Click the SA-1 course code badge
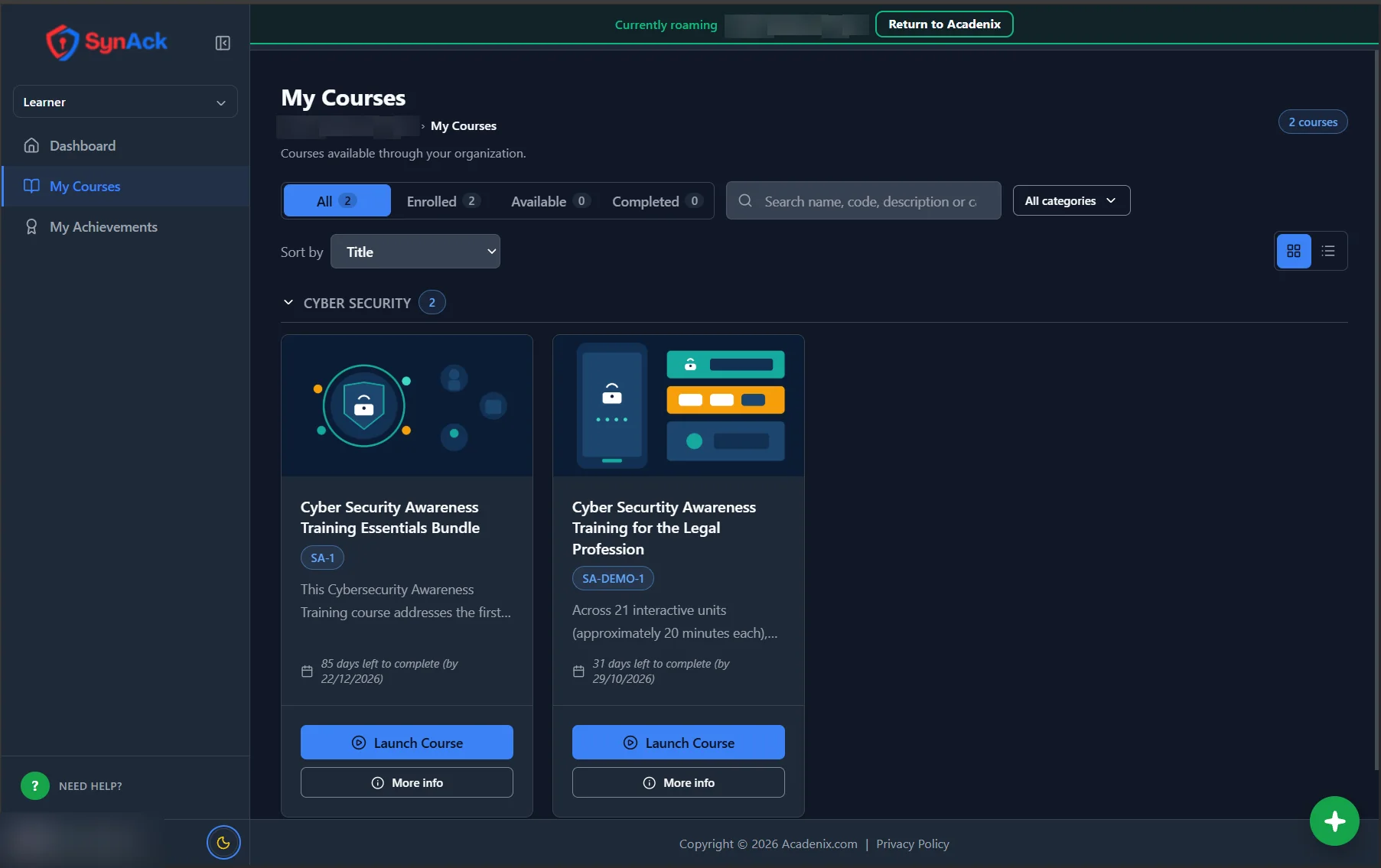The width and height of the screenshot is (1381, 868). [x=322, y=558]
